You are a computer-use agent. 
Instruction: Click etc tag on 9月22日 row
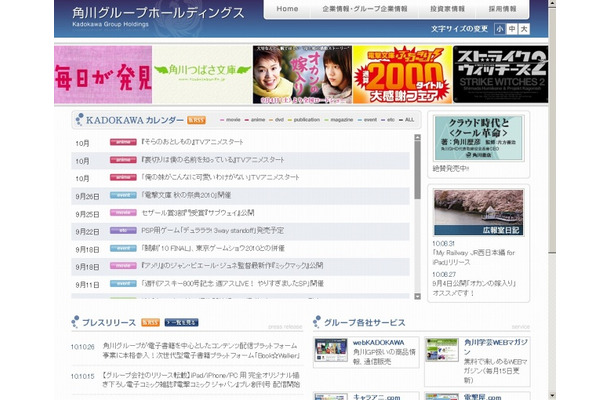click(123, 230)
